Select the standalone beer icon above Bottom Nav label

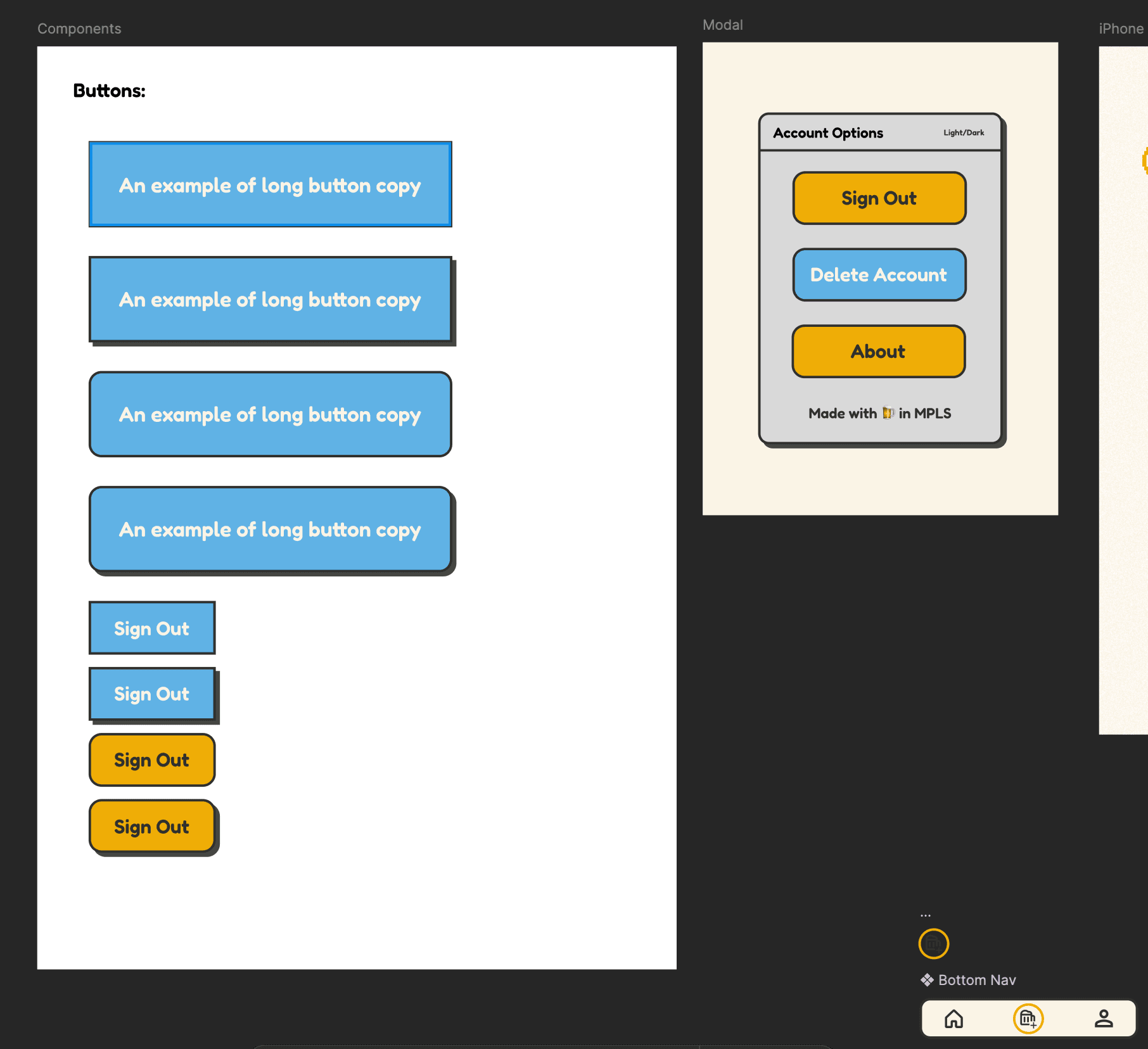coord(933,944)
